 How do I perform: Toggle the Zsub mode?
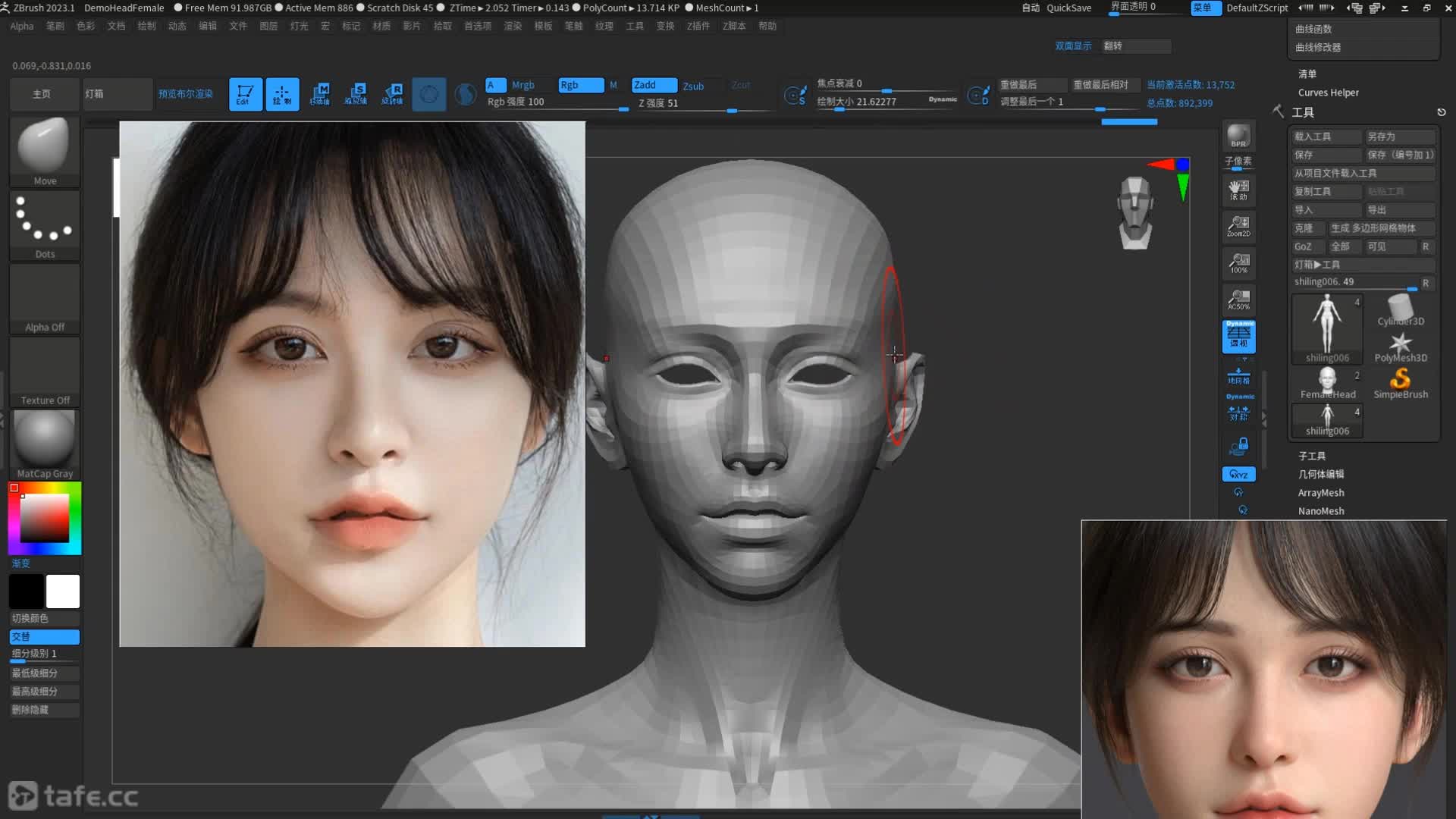point(693,86)
